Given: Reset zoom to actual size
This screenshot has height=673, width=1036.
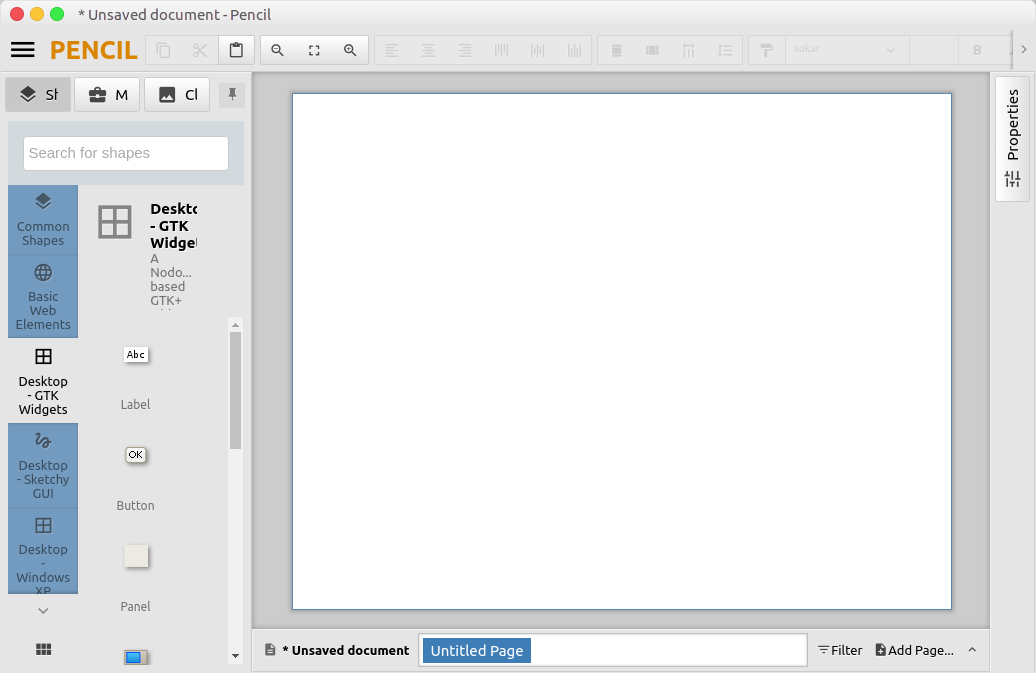Looking at the screenshot, I should click(x=314, y=50).
